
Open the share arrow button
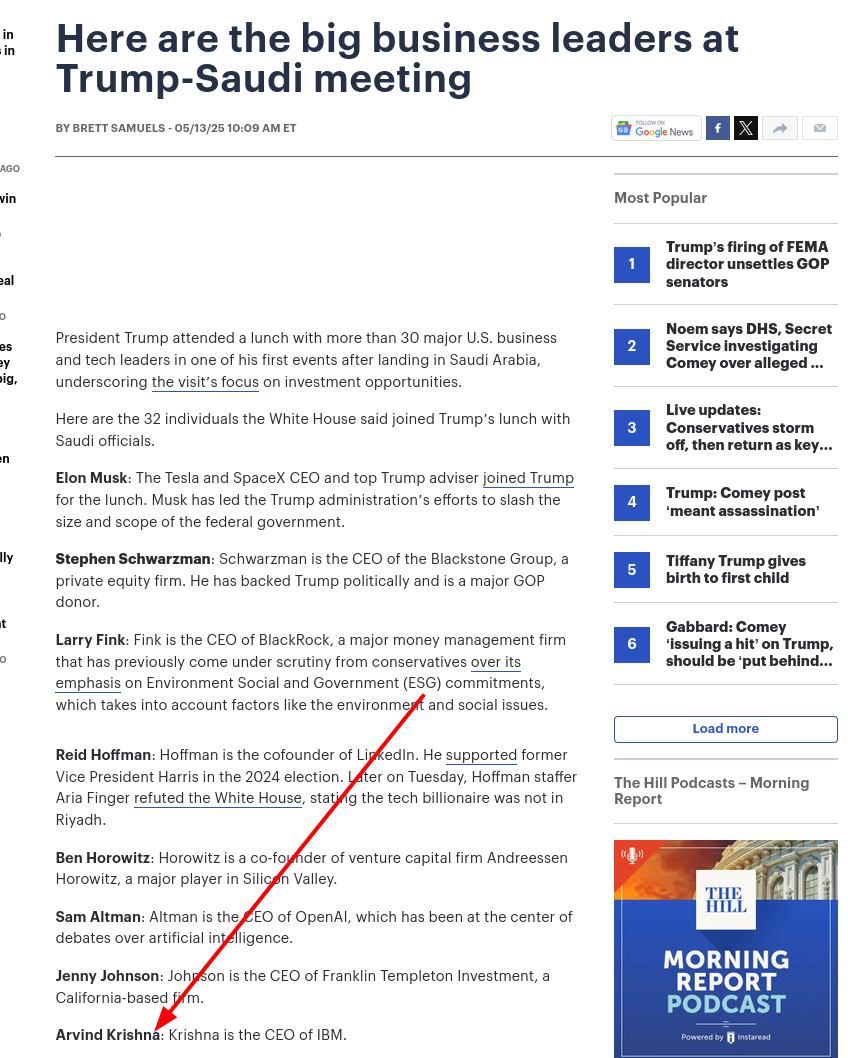coord(780,128)
